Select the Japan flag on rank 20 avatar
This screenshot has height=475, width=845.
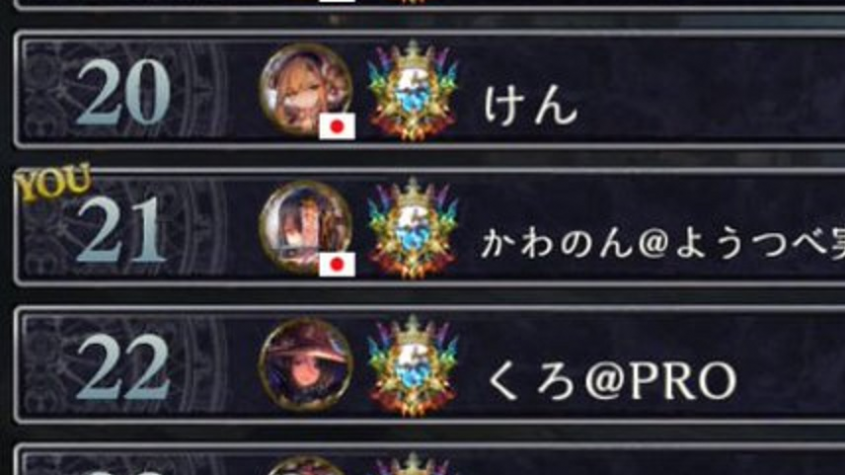pyautogui.click(x=337, y=126)
